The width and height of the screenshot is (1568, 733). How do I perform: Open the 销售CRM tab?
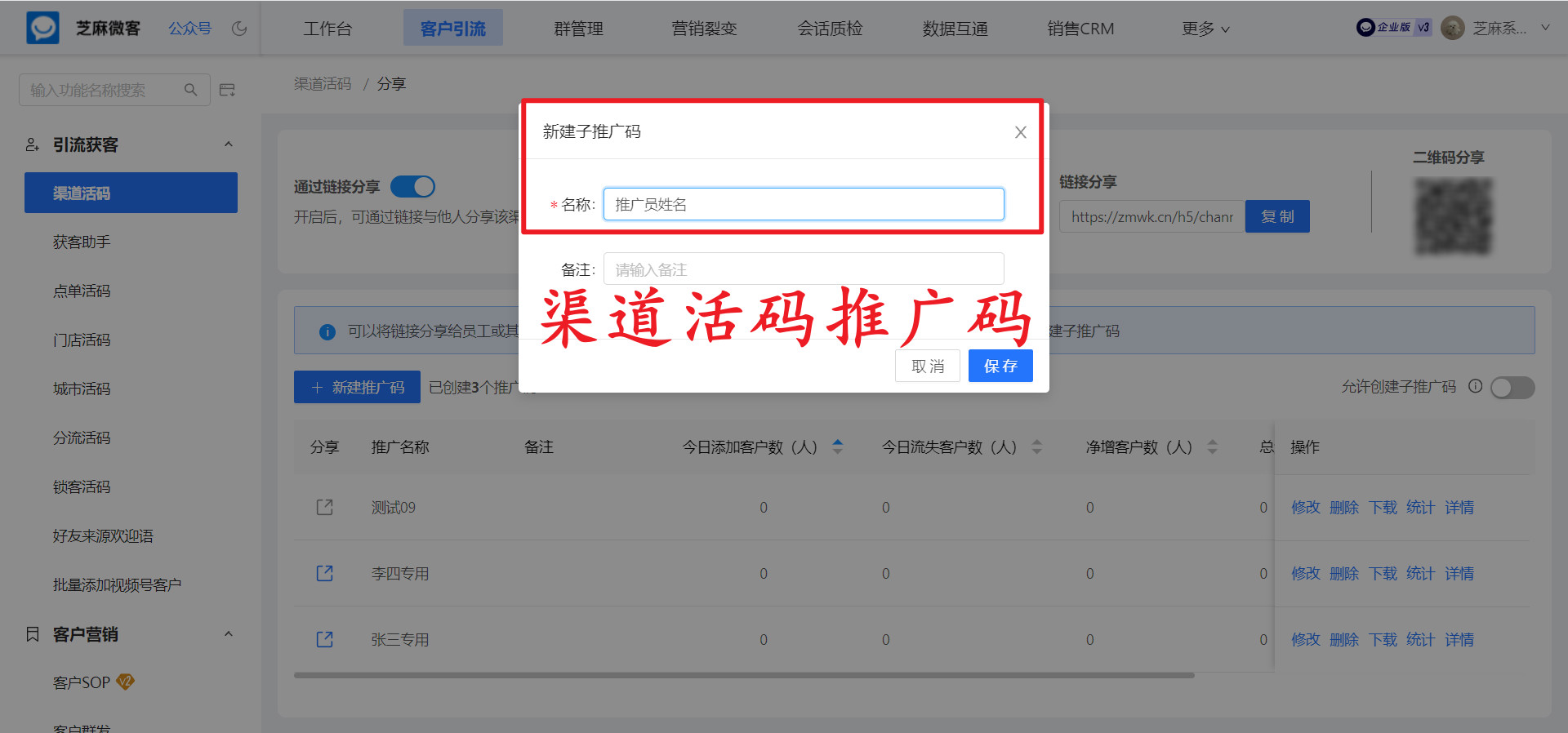(x=1080, y=29)
